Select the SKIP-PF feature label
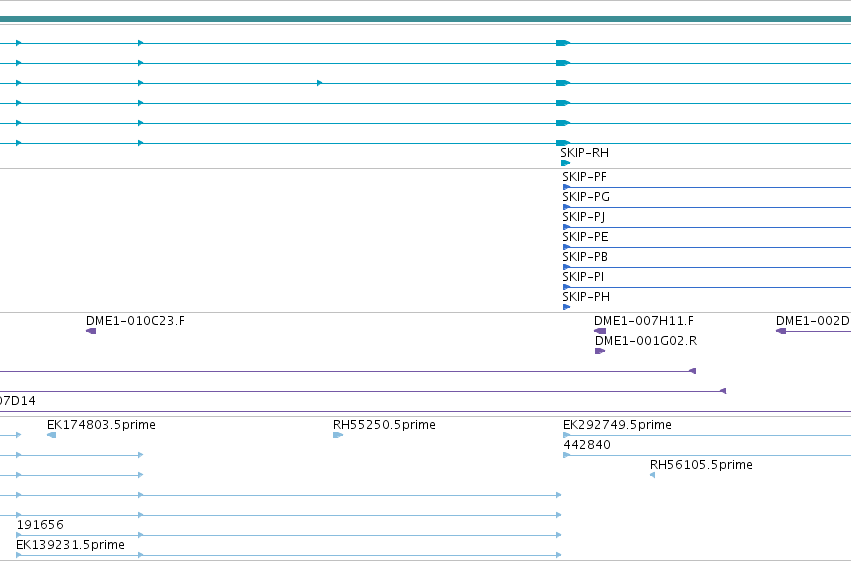 (585, 177)
